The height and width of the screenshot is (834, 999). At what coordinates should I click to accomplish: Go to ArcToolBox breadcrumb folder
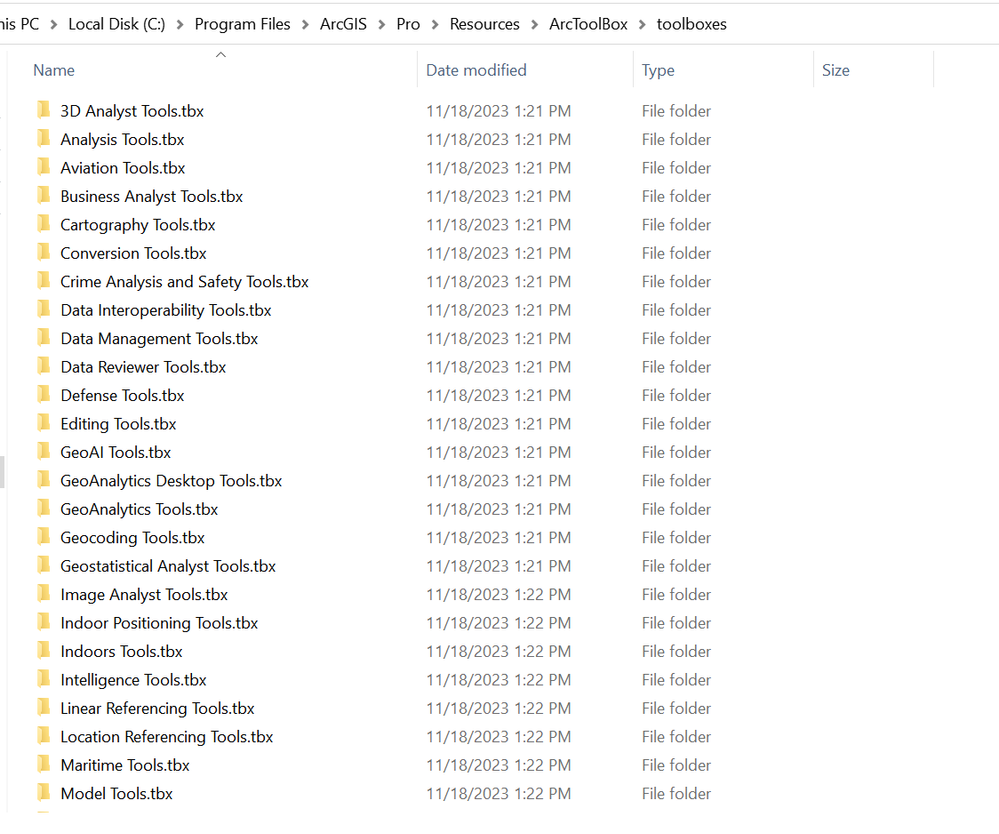(588, 24)
